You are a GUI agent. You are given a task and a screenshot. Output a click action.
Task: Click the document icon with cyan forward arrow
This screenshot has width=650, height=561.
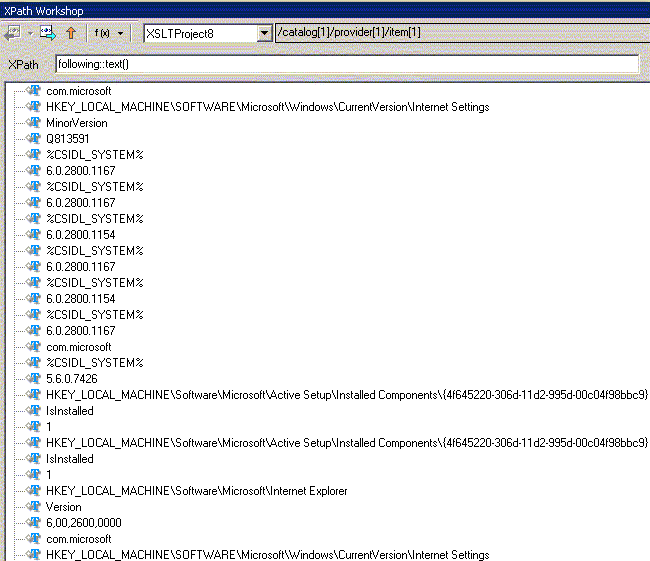tap(48, 33)
